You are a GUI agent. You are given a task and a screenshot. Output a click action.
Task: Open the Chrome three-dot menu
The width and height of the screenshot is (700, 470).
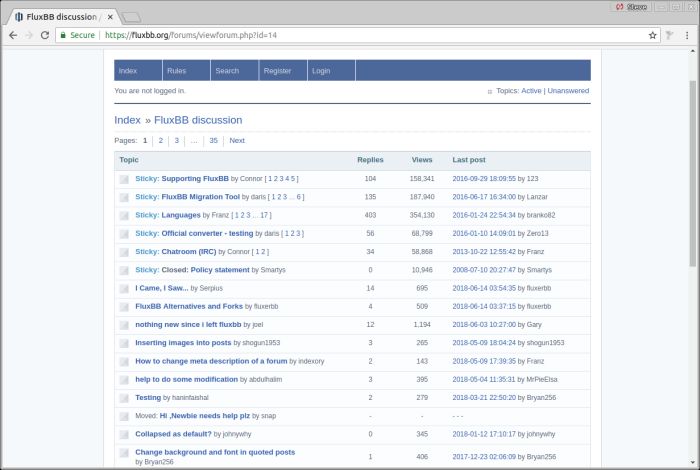pos(687,35)
